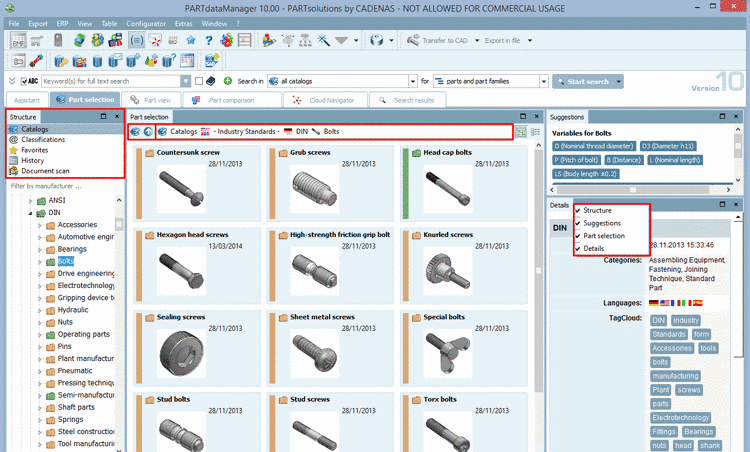Click the horizontal scrollbar in Suggestions panel

click(633, 190)
